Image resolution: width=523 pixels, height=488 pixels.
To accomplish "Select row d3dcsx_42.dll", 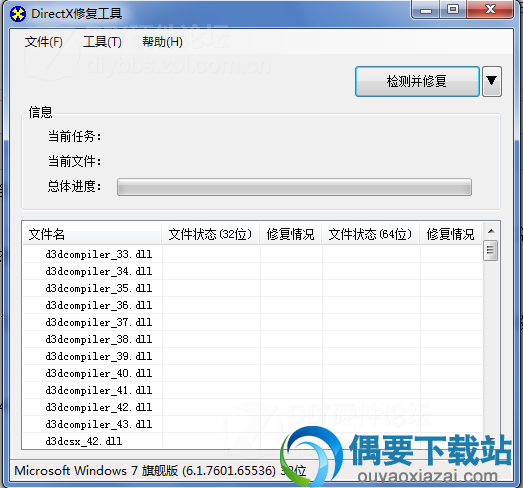I will coord(252,441).
